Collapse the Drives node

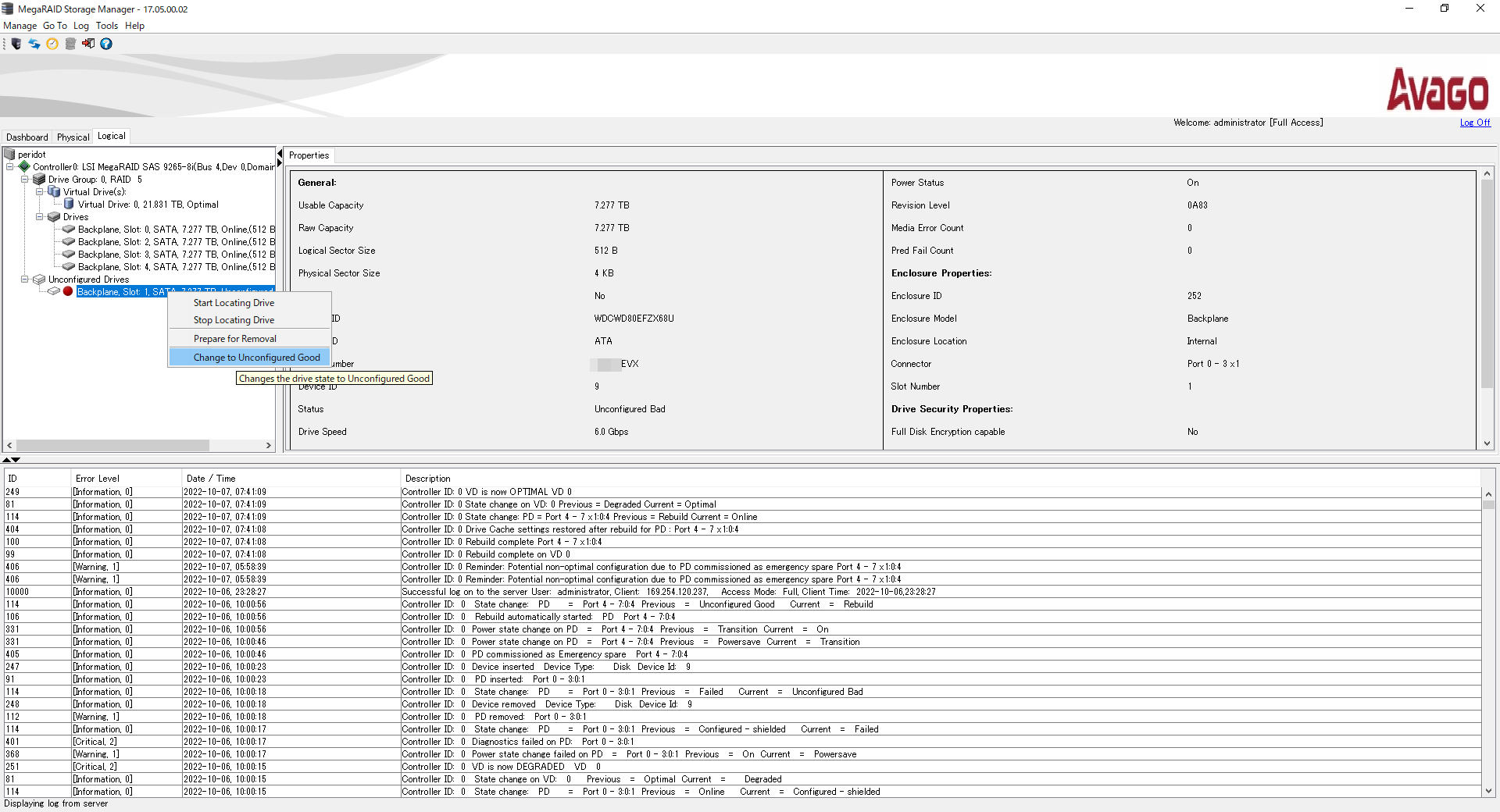click(x=40, y=216)
